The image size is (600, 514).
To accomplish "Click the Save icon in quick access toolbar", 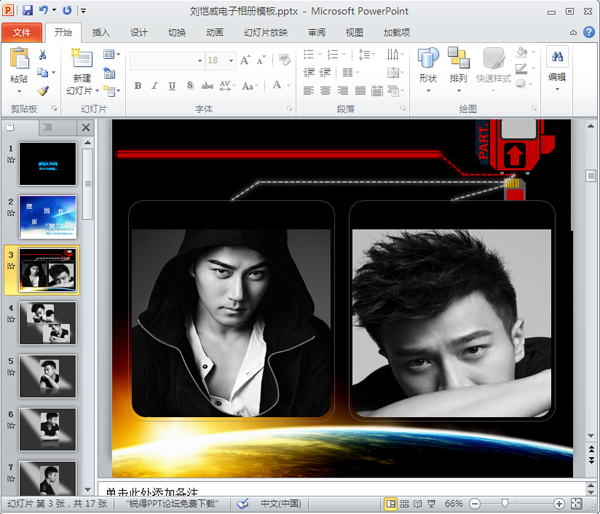I will pos(28,10).
